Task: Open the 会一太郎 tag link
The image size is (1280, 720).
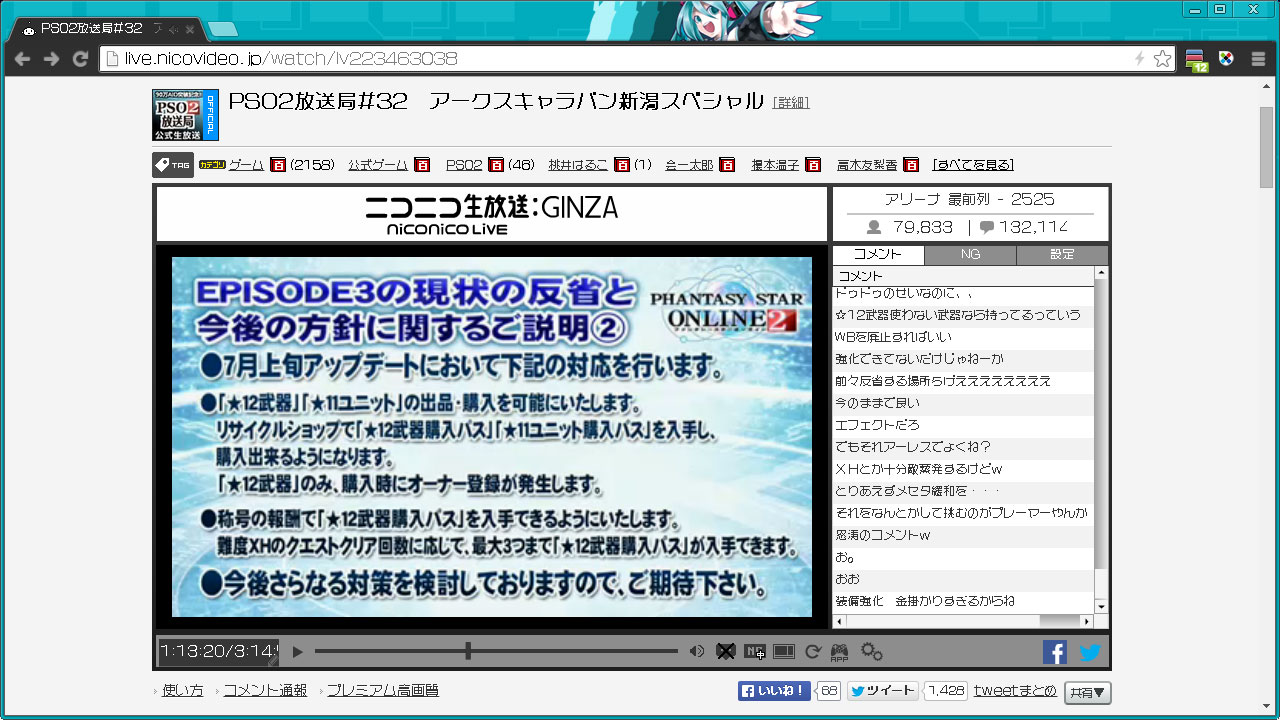Action: point(689,165)
